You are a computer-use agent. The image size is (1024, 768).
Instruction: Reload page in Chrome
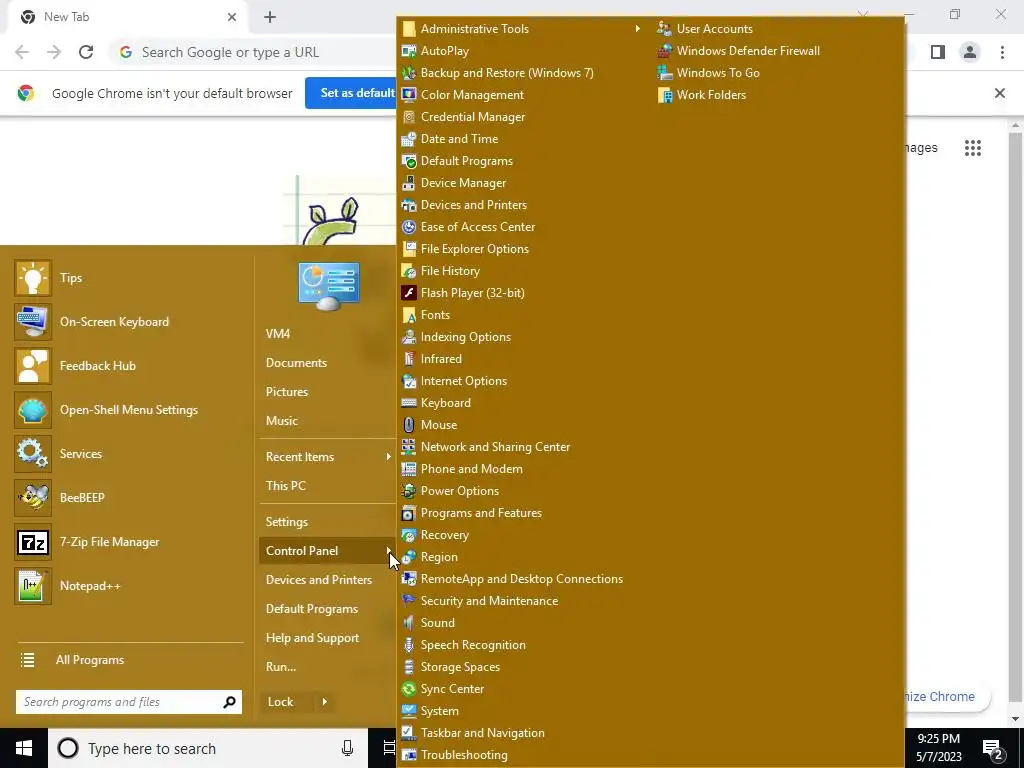pyautogui.click(x=86, y=52)
